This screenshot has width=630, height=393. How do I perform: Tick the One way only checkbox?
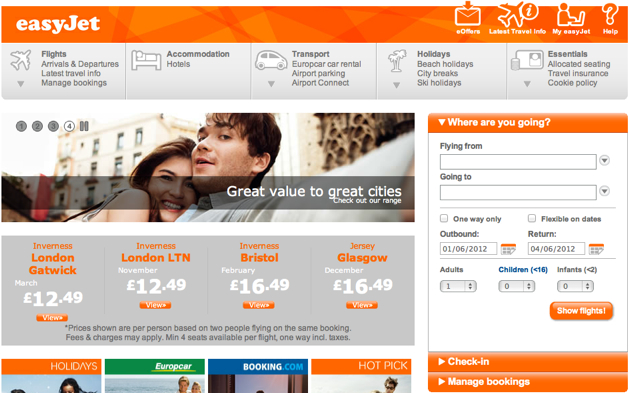point(444,218)
